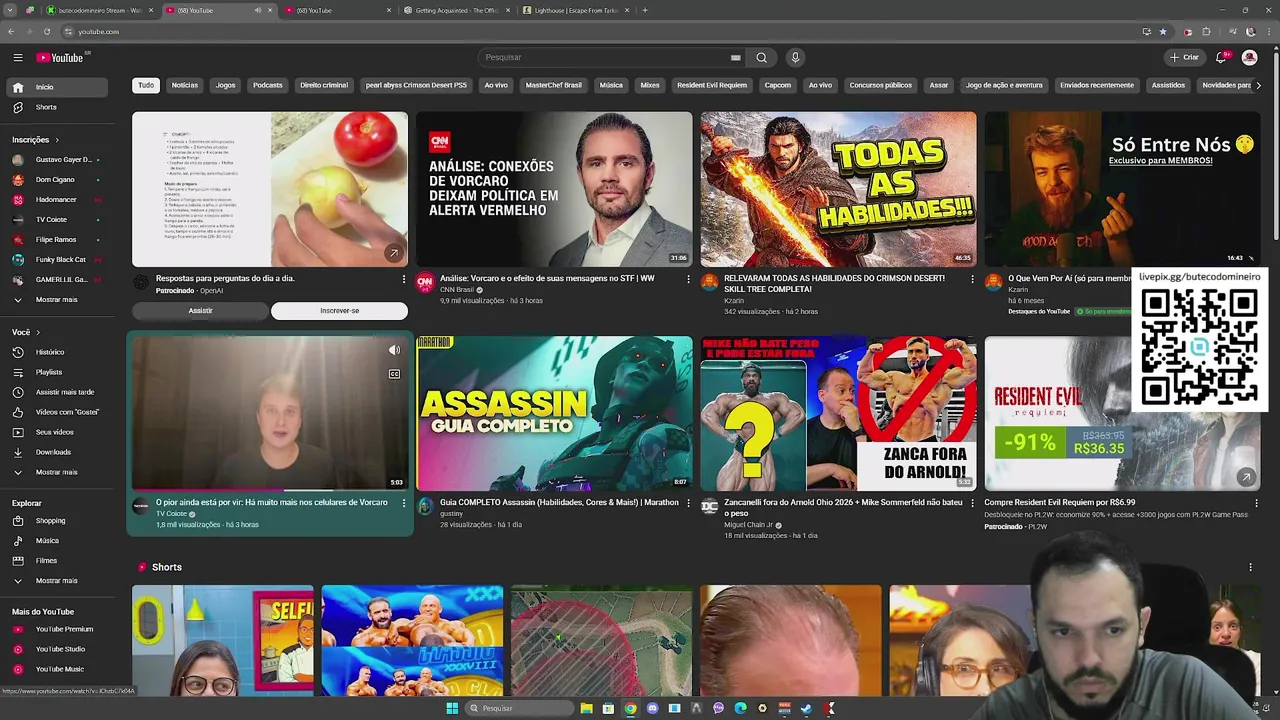Click Inscrever-se on the OpenAI ad
Screen dimensions: 1280x720
click(x=339, y=311)
